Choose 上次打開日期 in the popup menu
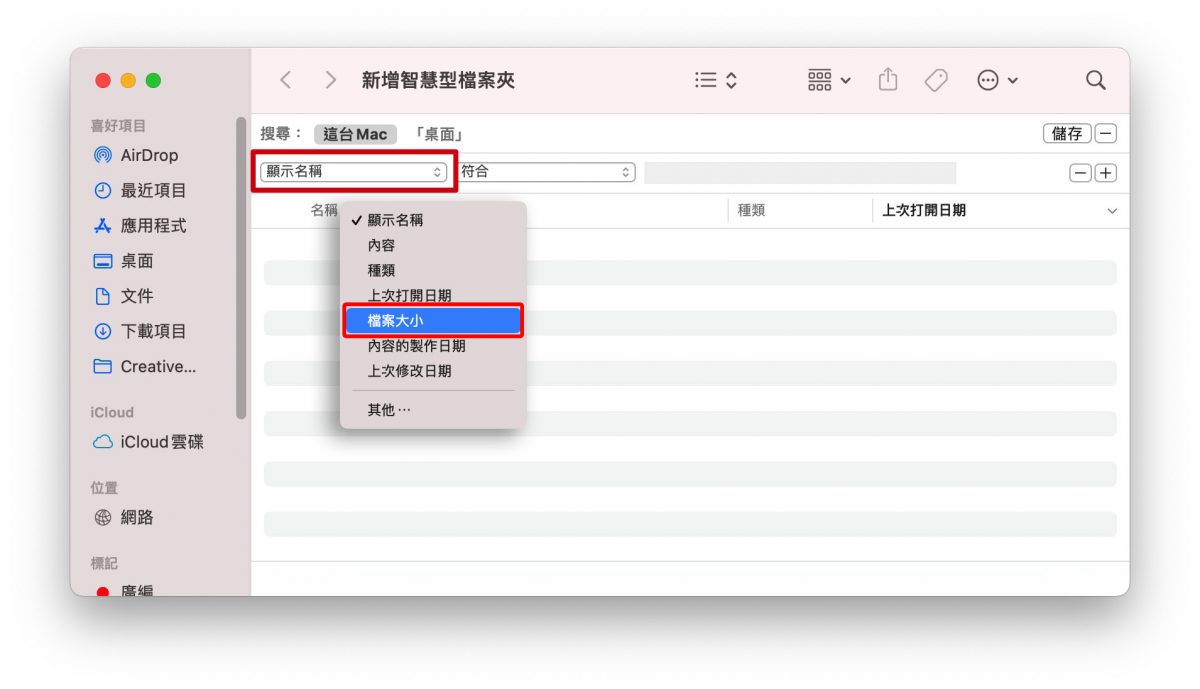1200x689 pixels. (x=432, y=295)
